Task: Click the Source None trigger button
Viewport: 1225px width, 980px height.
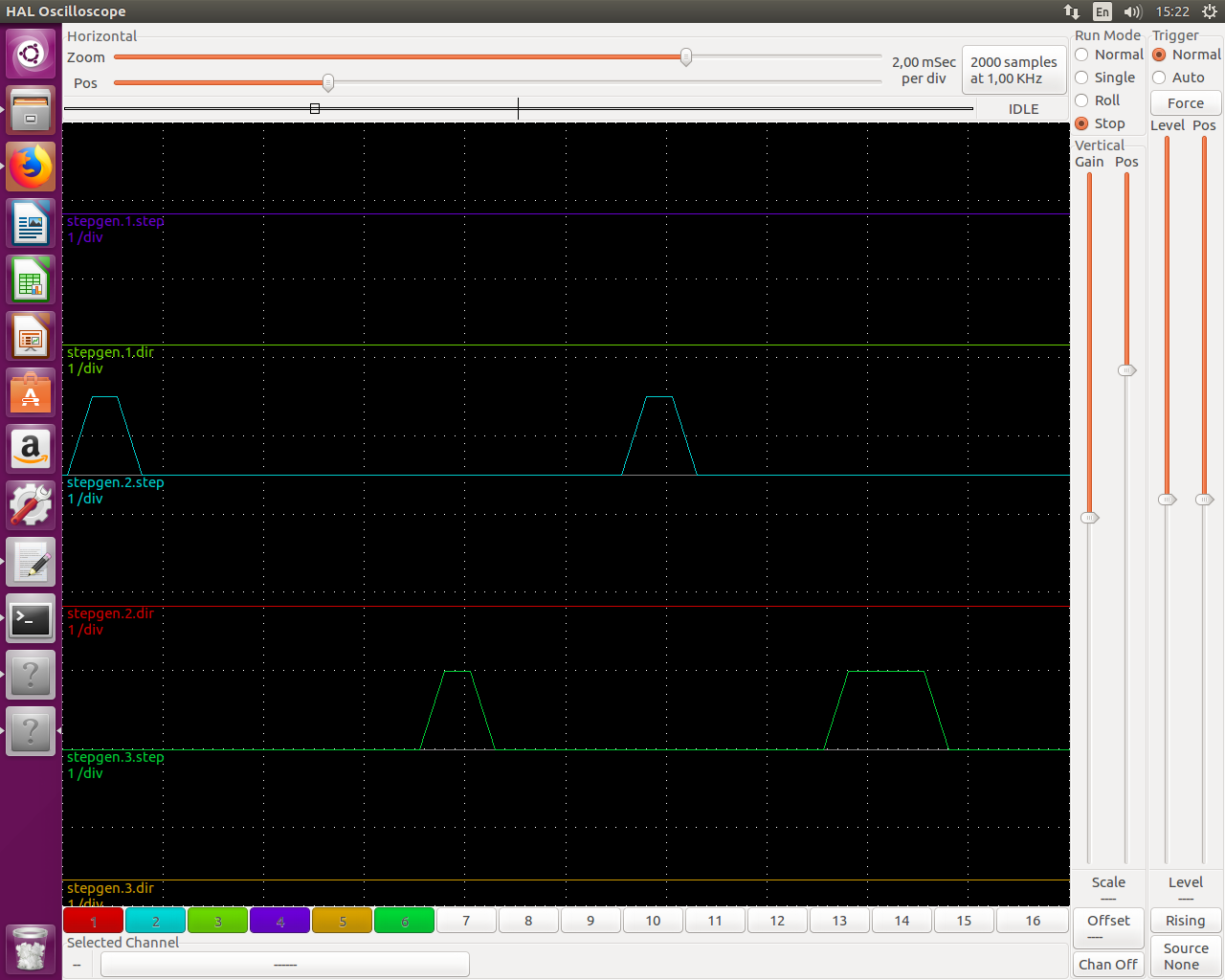Action: (x=1186, y=957)
